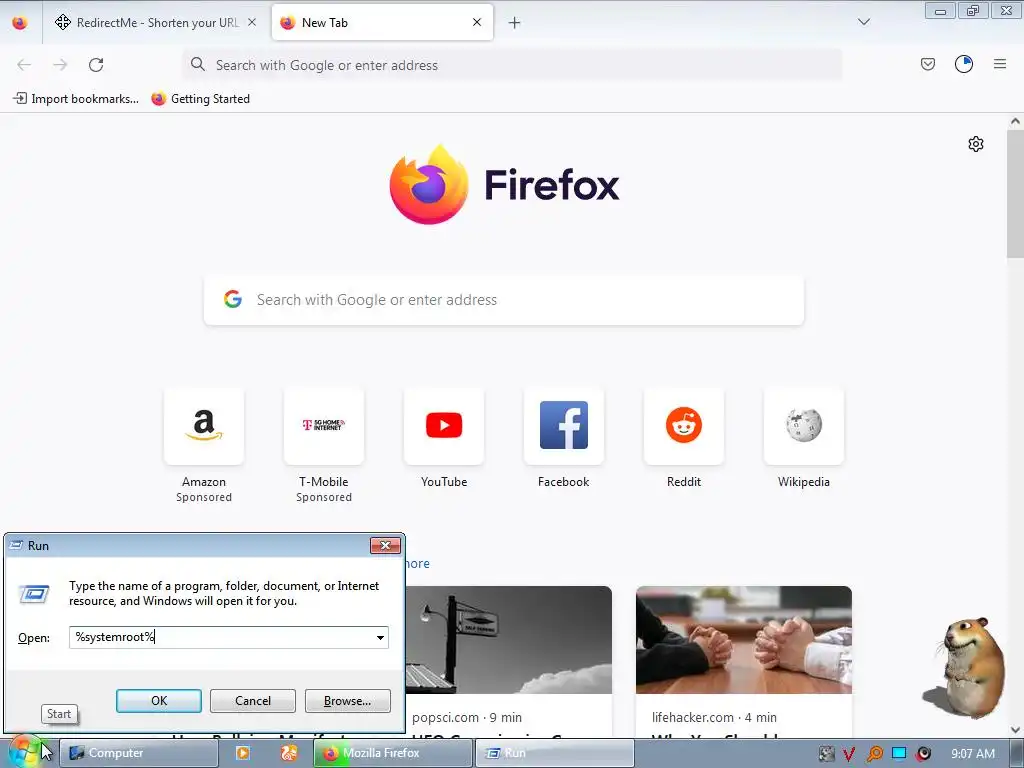The width and height of the screenshot is (1024, 768).
Task: Open the popsci.com article thumbnail
Action: (x=509, y=640)
